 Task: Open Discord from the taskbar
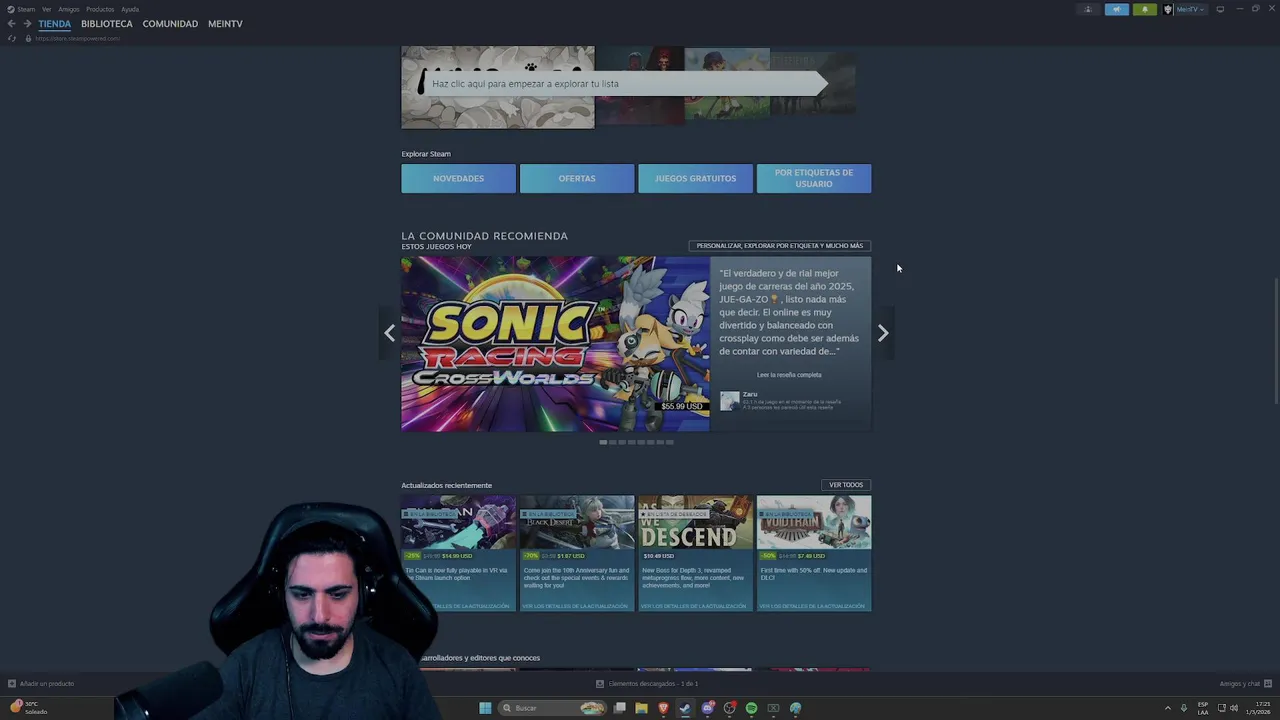(707, 708)
